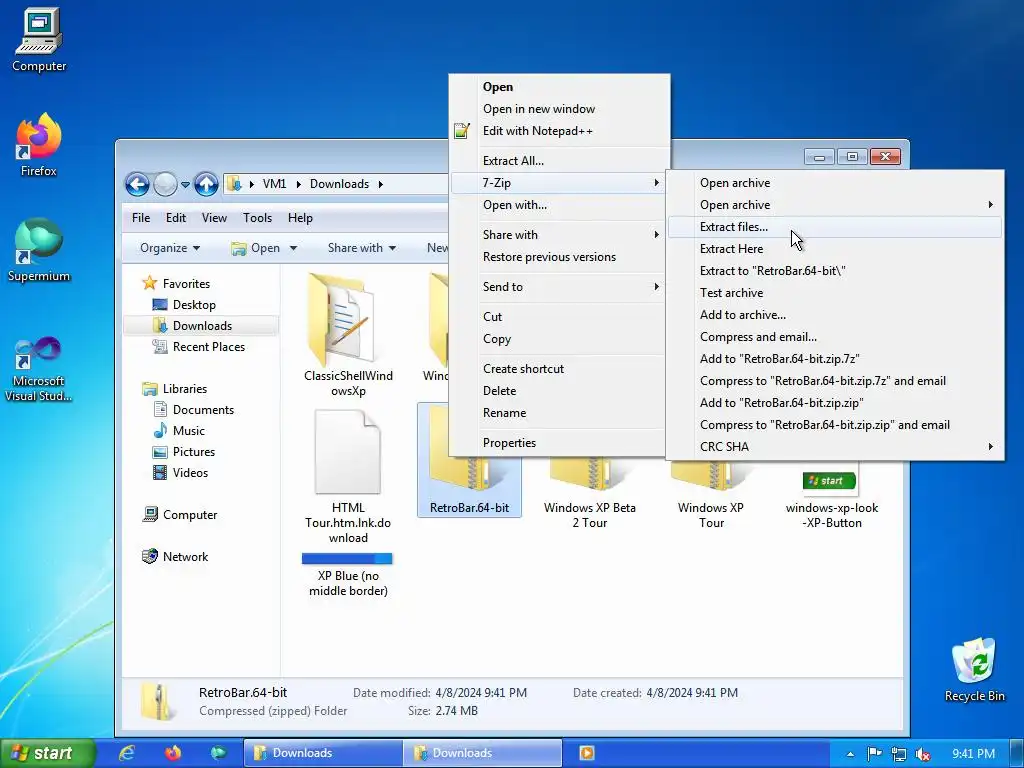Click Compress and email...
The height and width of the screenshot is (768, 1024).
pyautogui.click(x=835, y=337)
